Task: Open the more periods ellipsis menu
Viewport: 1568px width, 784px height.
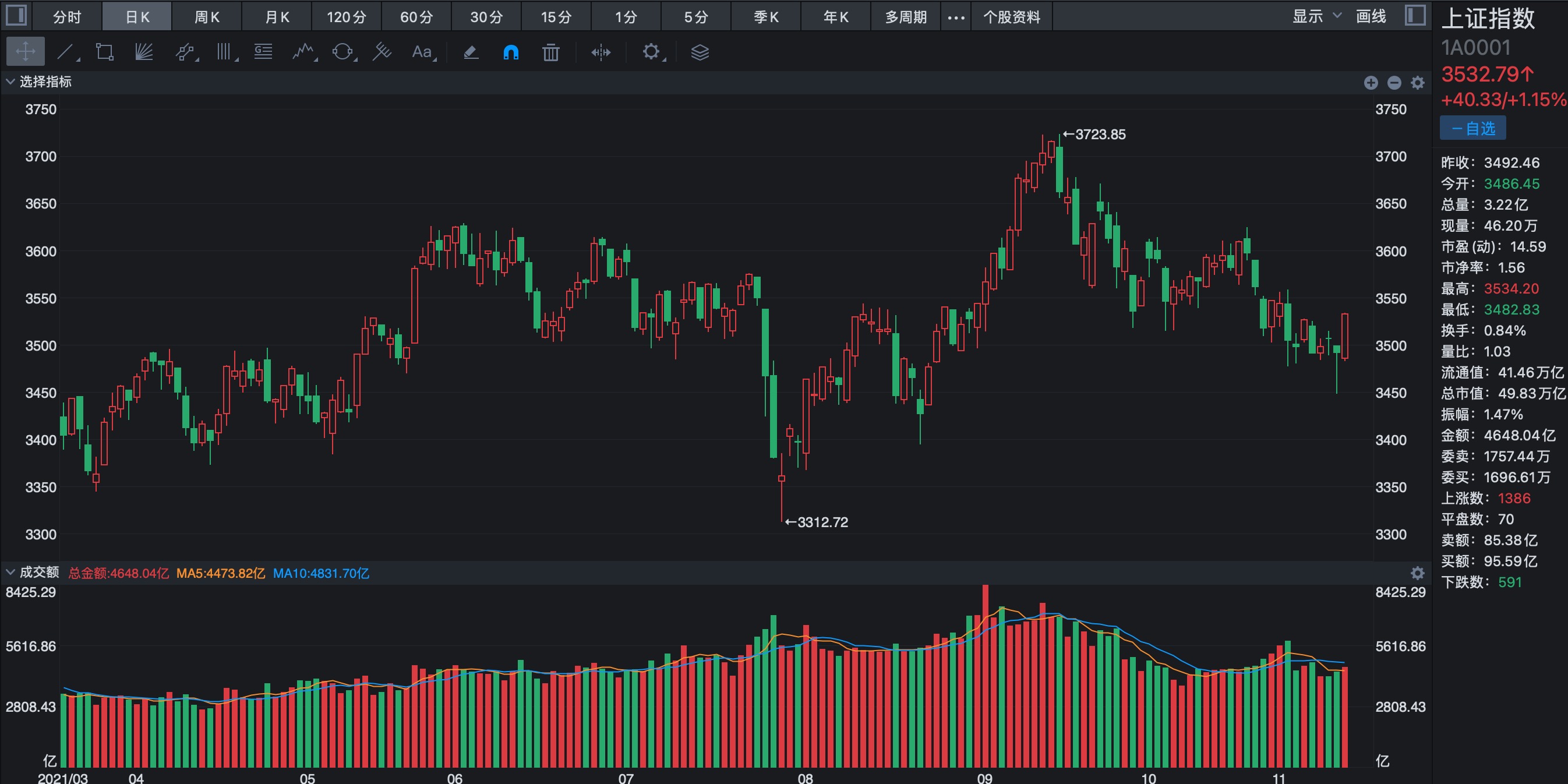Action: 956,17
